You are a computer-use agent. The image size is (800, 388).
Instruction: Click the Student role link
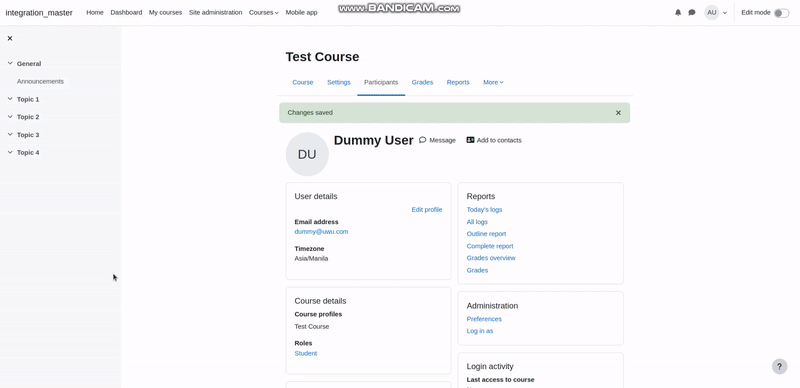[306, 353]
